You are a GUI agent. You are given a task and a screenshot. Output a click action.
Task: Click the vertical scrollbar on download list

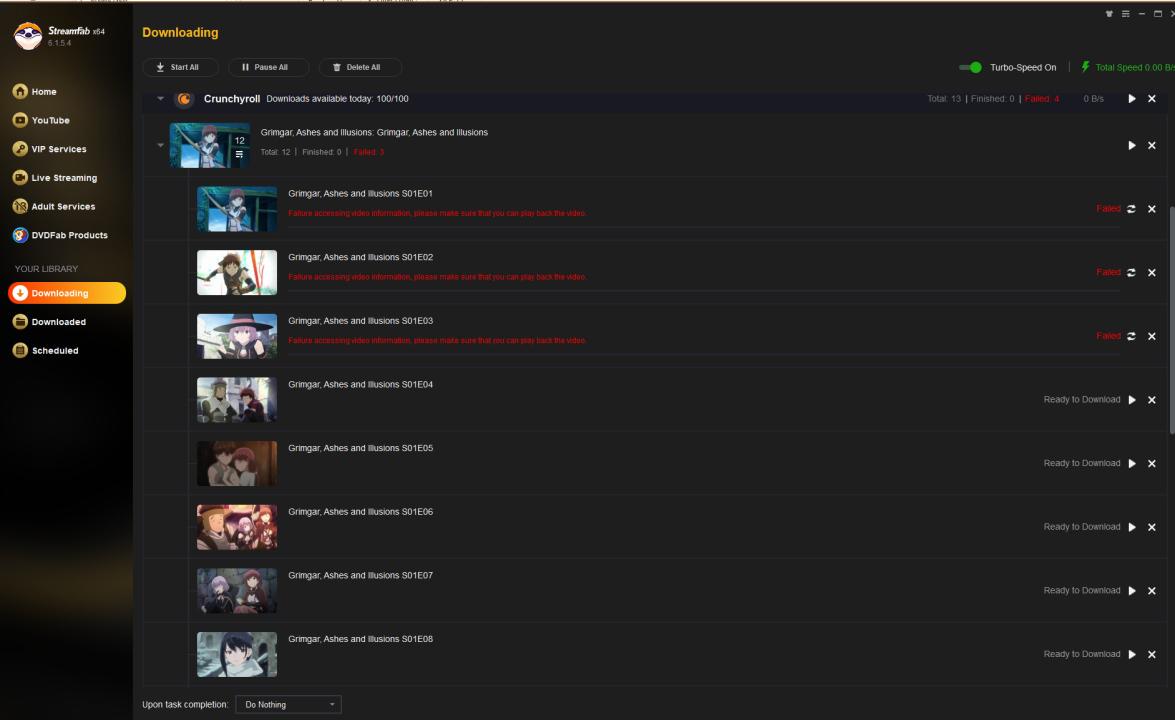[x=1171, y=322]
